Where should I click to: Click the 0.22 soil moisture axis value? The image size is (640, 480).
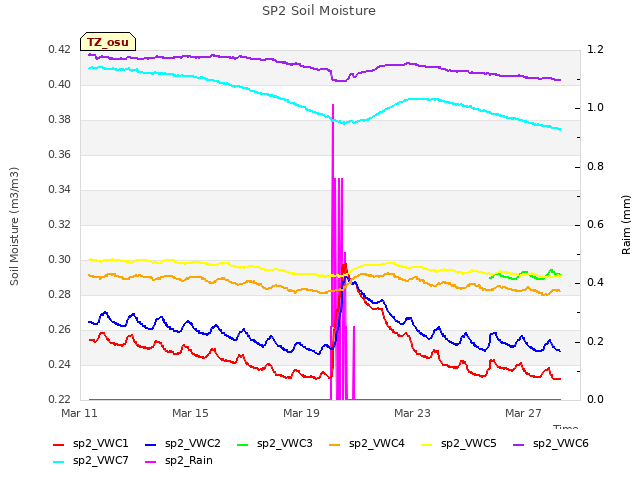click(x=60, y=399)
